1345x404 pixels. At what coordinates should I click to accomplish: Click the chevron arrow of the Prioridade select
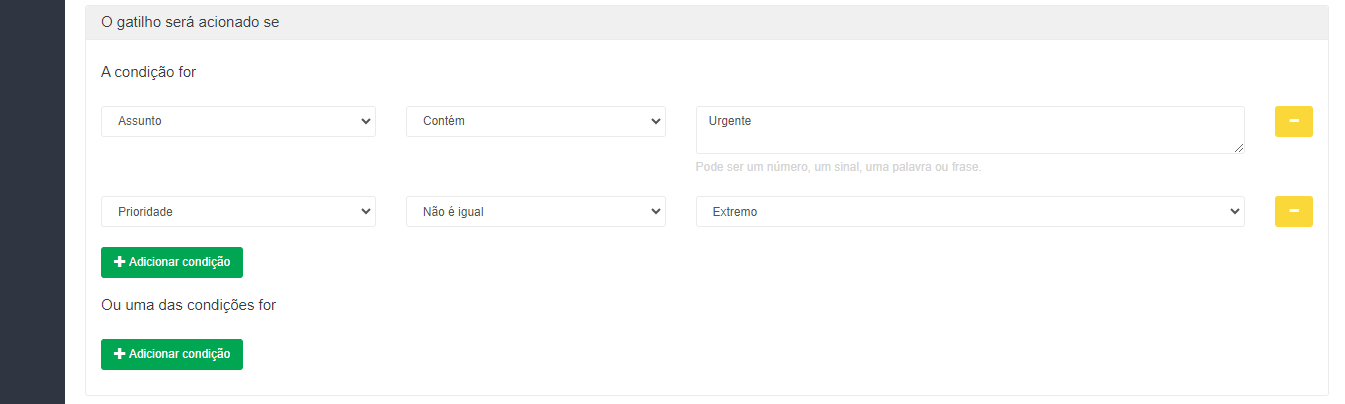pyautogui.click(x=363, y=211)
